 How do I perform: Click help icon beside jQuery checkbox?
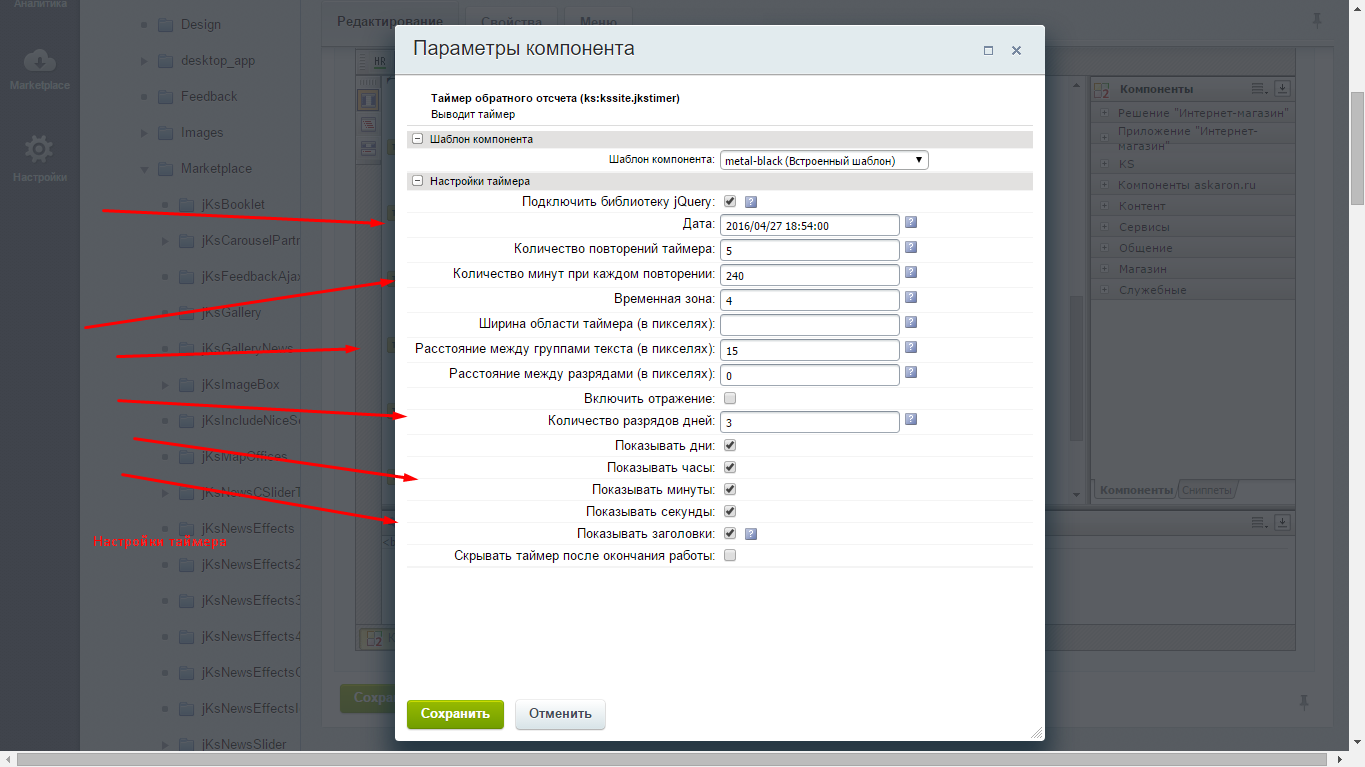point(751,201)
